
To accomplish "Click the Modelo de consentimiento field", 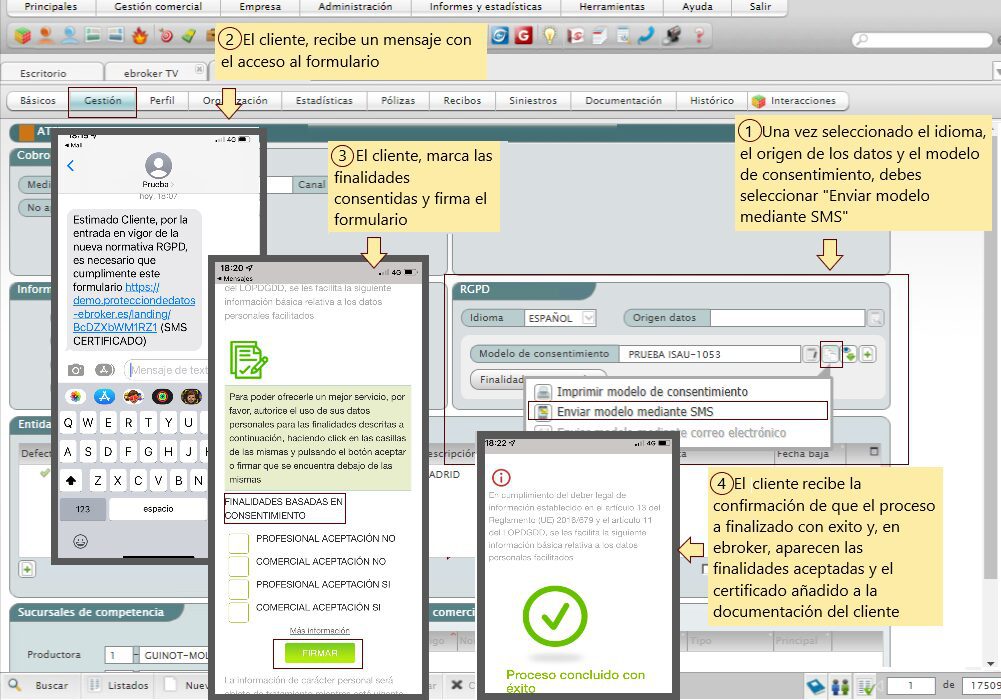I will coord(712,354).
